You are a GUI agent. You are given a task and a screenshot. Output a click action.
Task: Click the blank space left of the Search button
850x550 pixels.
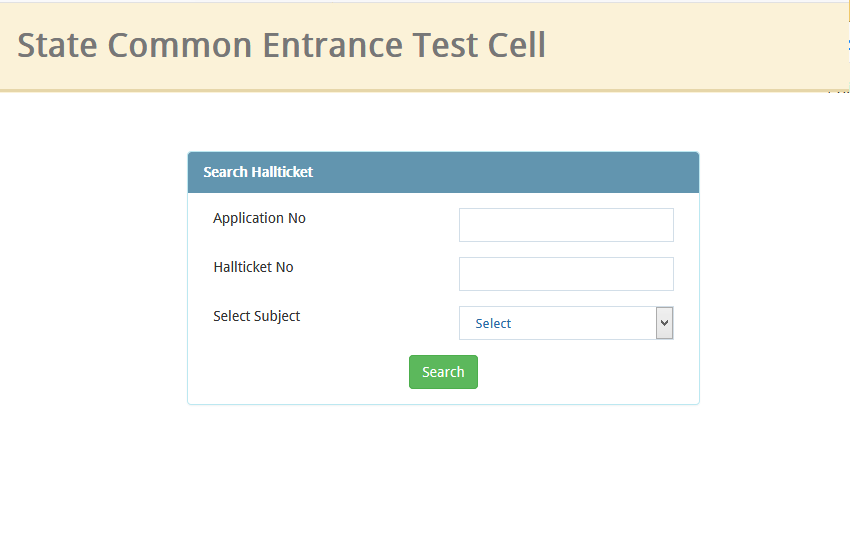300,372
